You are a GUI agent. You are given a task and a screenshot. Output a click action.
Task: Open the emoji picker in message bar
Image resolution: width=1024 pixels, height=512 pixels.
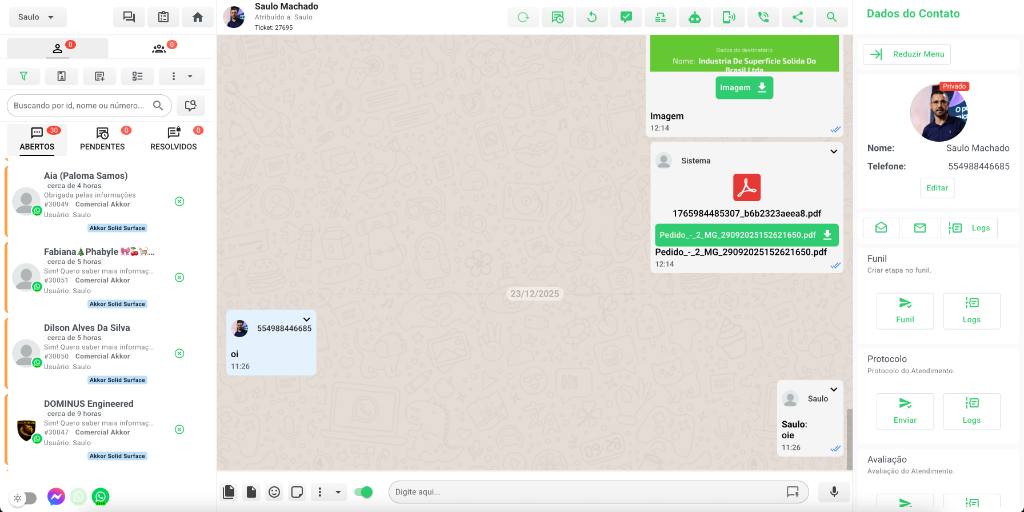tap(274, 492)
